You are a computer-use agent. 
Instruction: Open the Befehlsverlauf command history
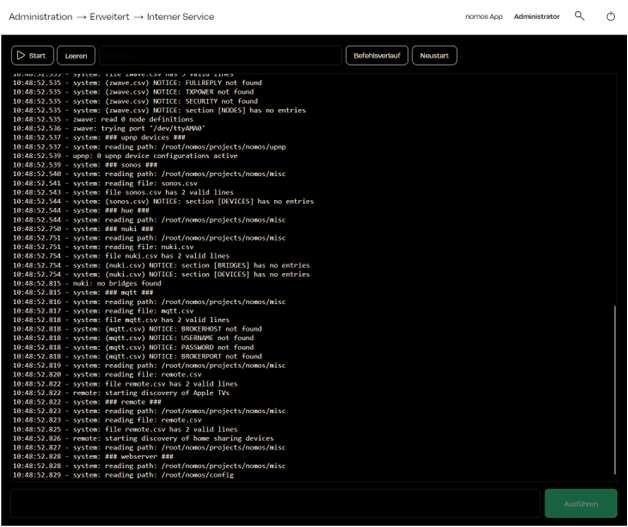376,56
